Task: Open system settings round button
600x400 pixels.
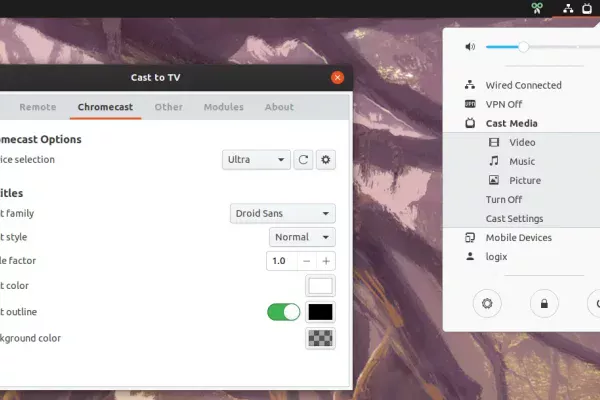Action: 487,304
